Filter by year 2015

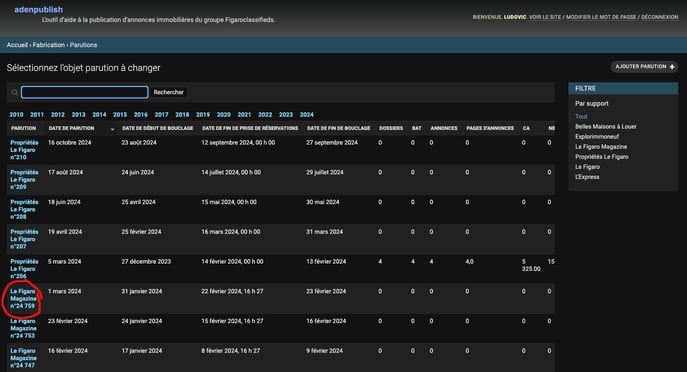[120, 114]
